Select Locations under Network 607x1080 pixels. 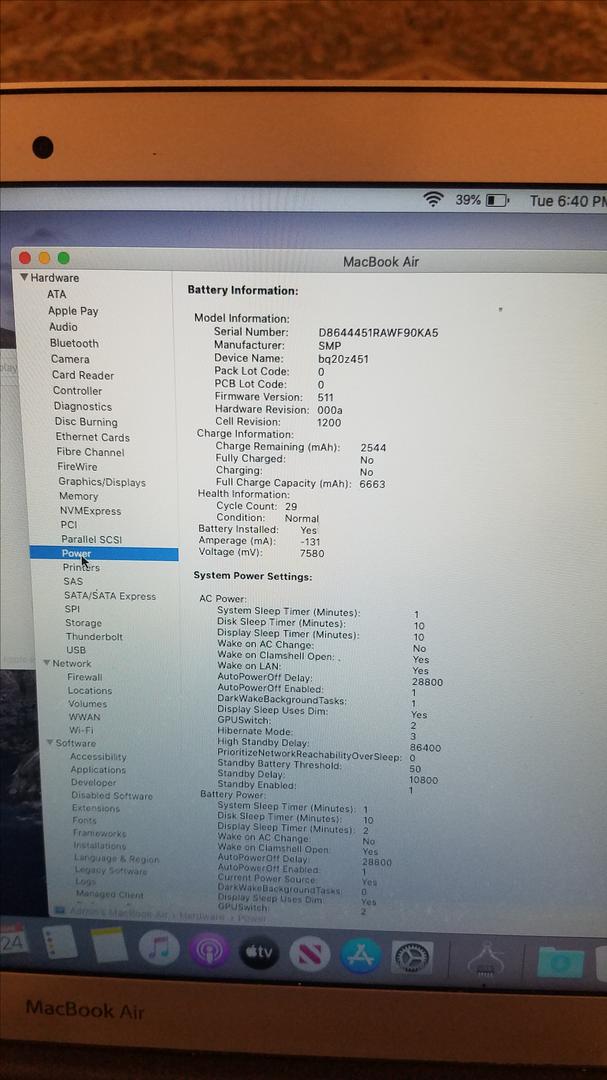click(90, 690)
